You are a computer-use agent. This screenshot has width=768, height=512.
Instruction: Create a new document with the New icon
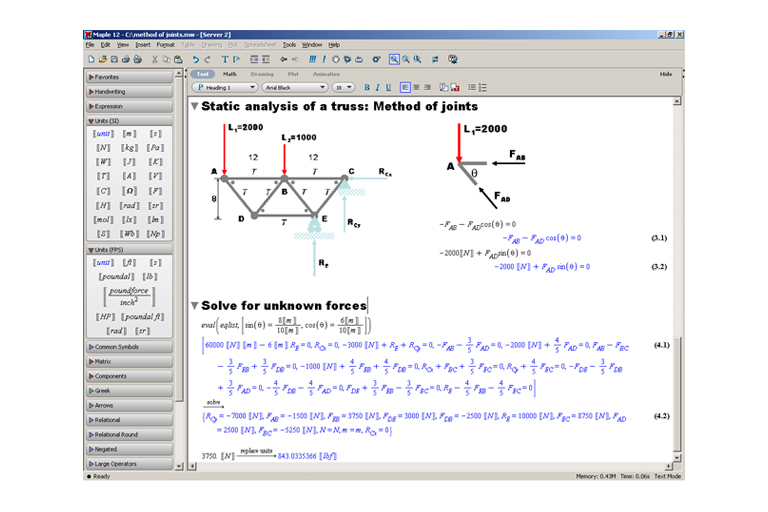pyautogui.click(x=91, y=59)
